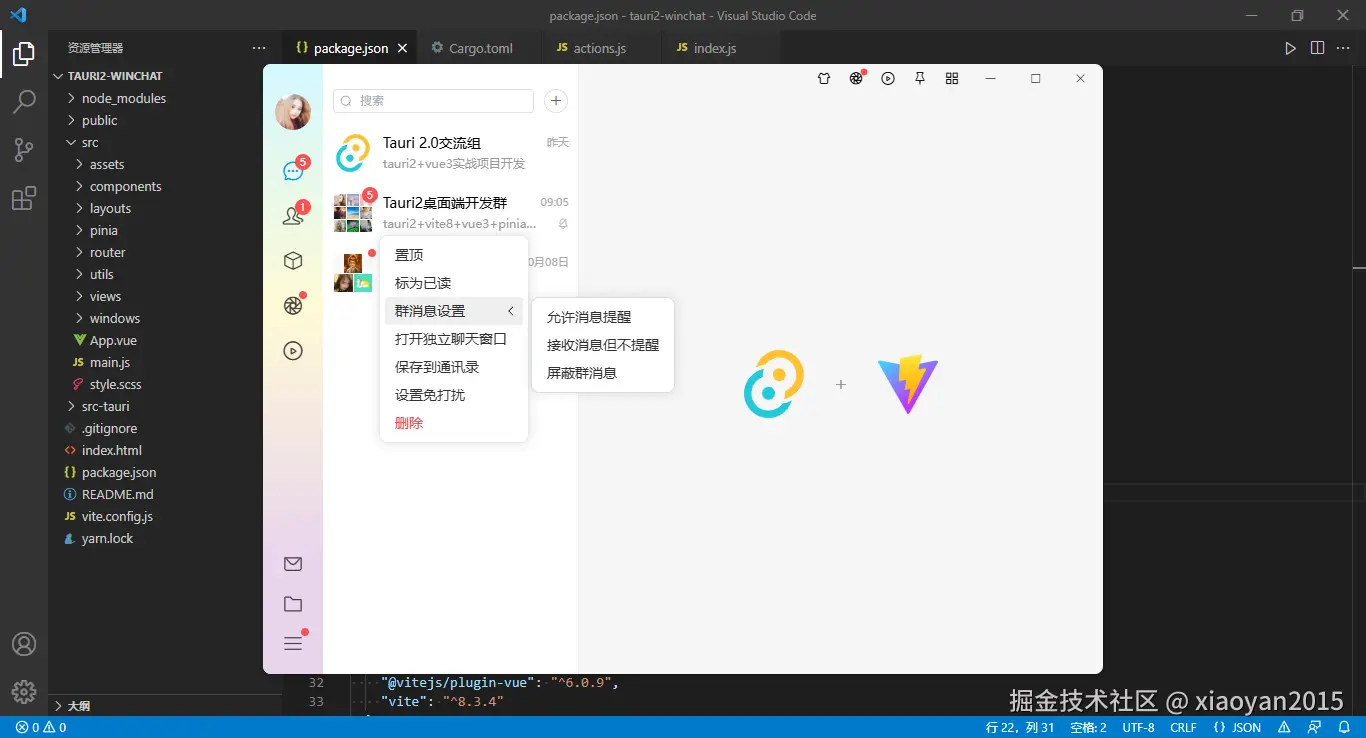This screenshot has height=738, width=1366.
Task: Open VS Code Manage settings gear
Action: click(x=24, y=691)
